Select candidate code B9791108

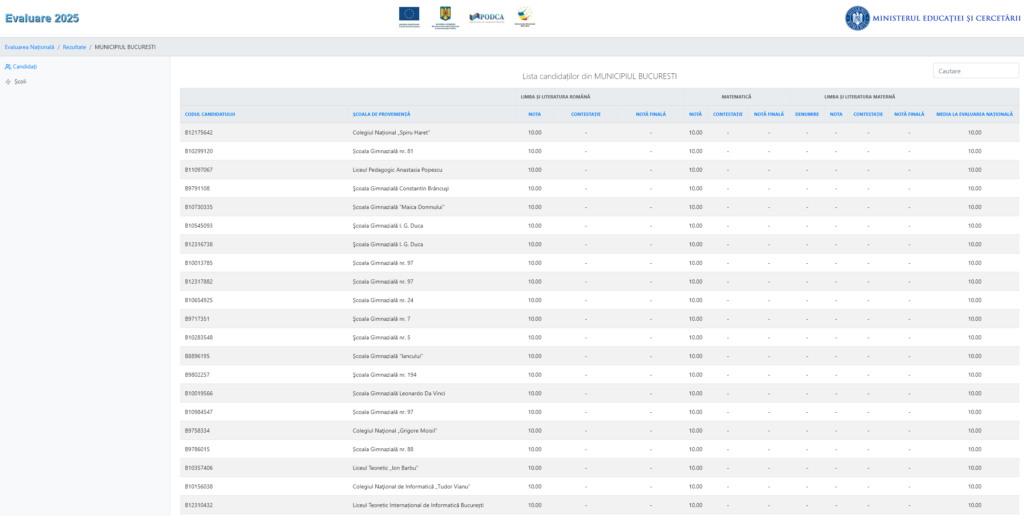(x=197, y=188)
